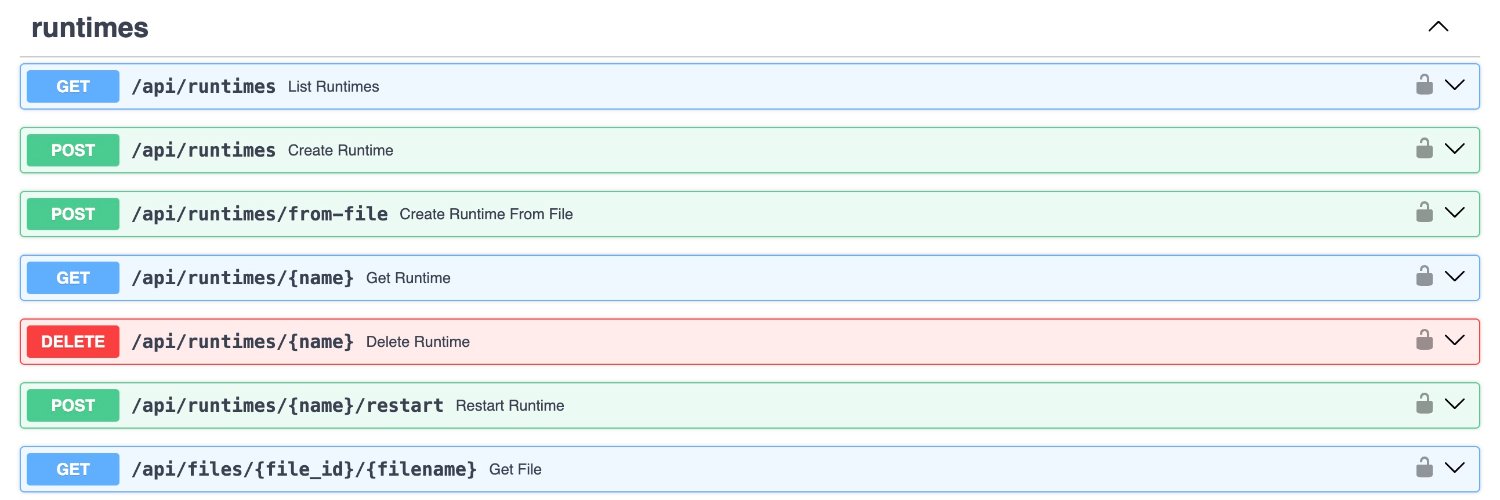Click the /api/runtimes path on List Runtimes row

[204, 86]
